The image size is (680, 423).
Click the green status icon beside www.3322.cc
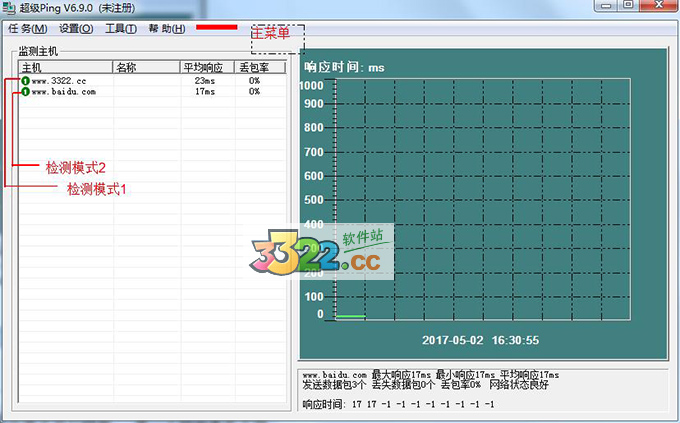[x=25, y=81]
